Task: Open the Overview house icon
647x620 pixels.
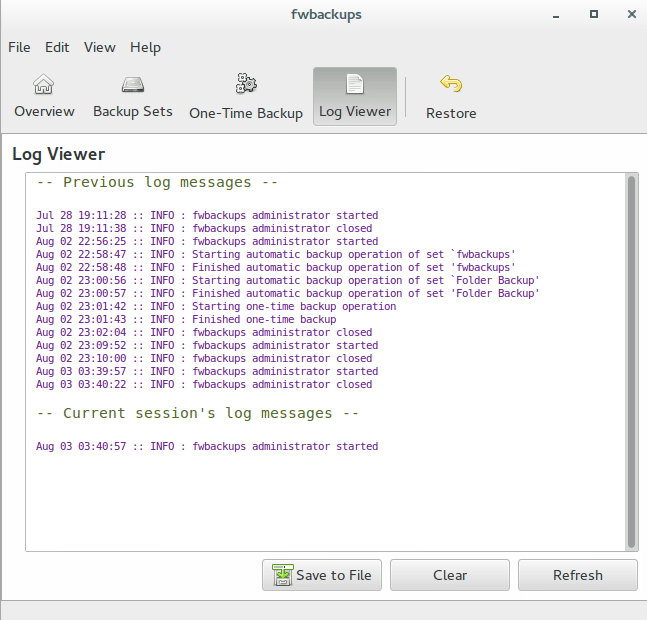Action: (44, 84)
